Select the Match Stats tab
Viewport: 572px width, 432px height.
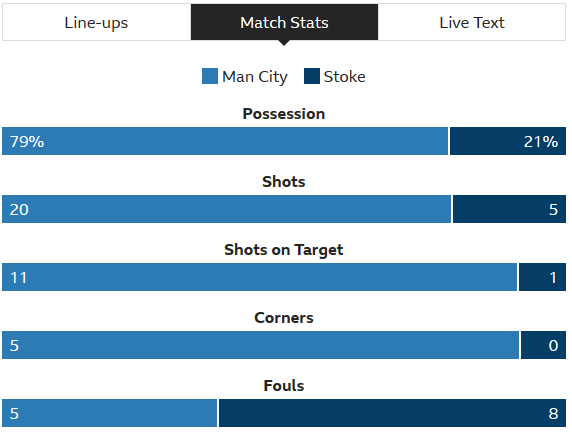(x=284, y=22)
